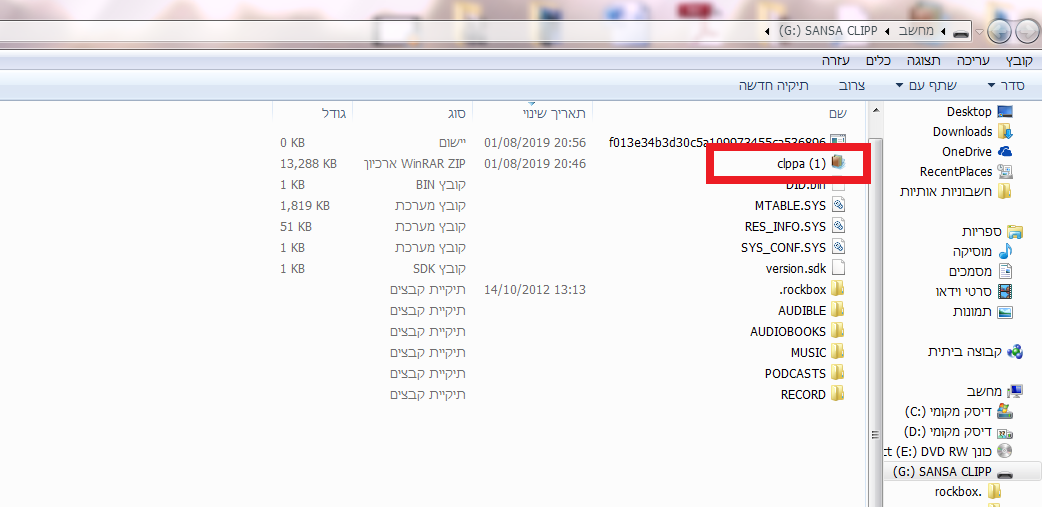Image resolution: width=1042 pixels, height=507 pixels.
Task: Open OneDrive in the navigation pane
Action: click(x=977, y=152)
